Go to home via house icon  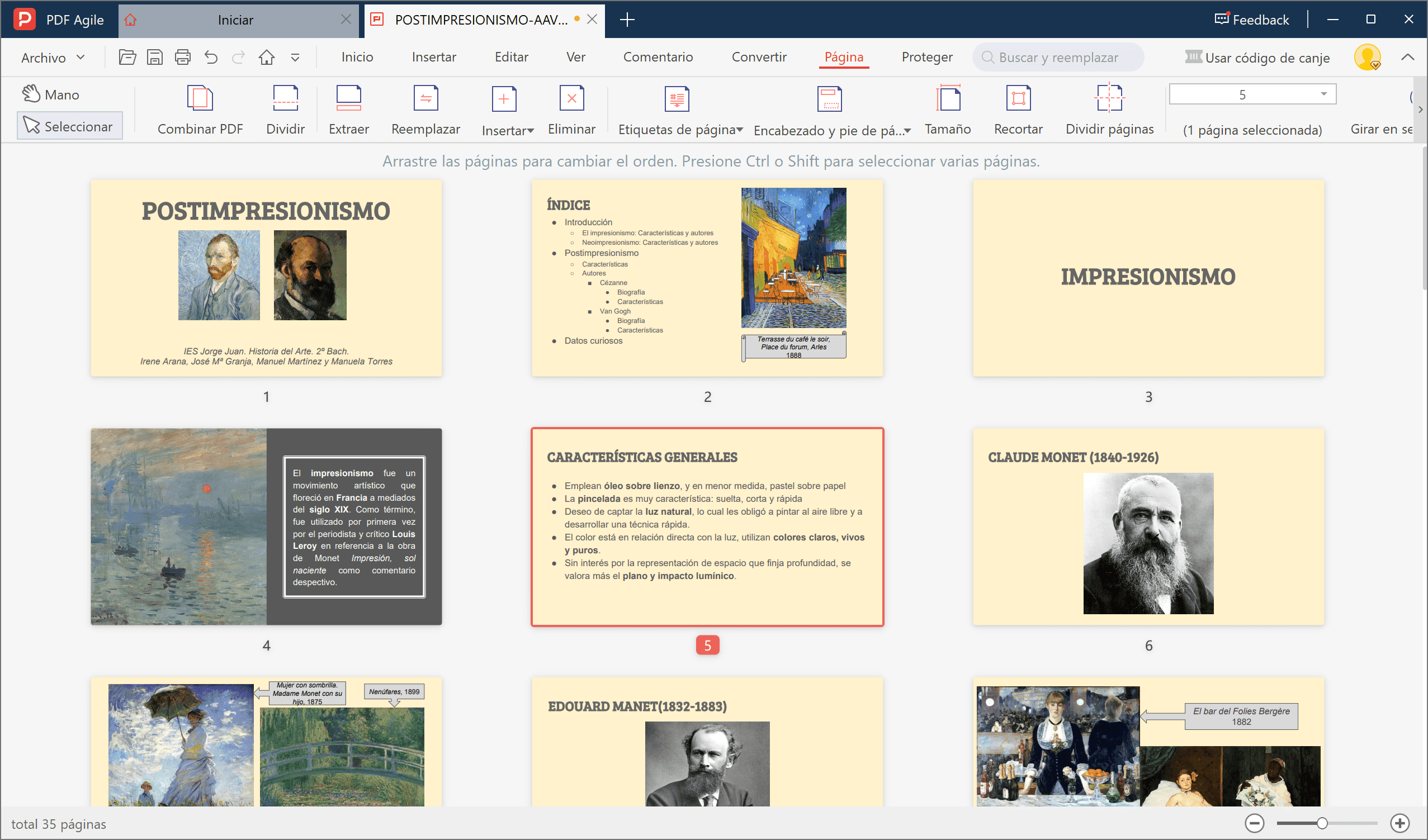coord(266,57)
